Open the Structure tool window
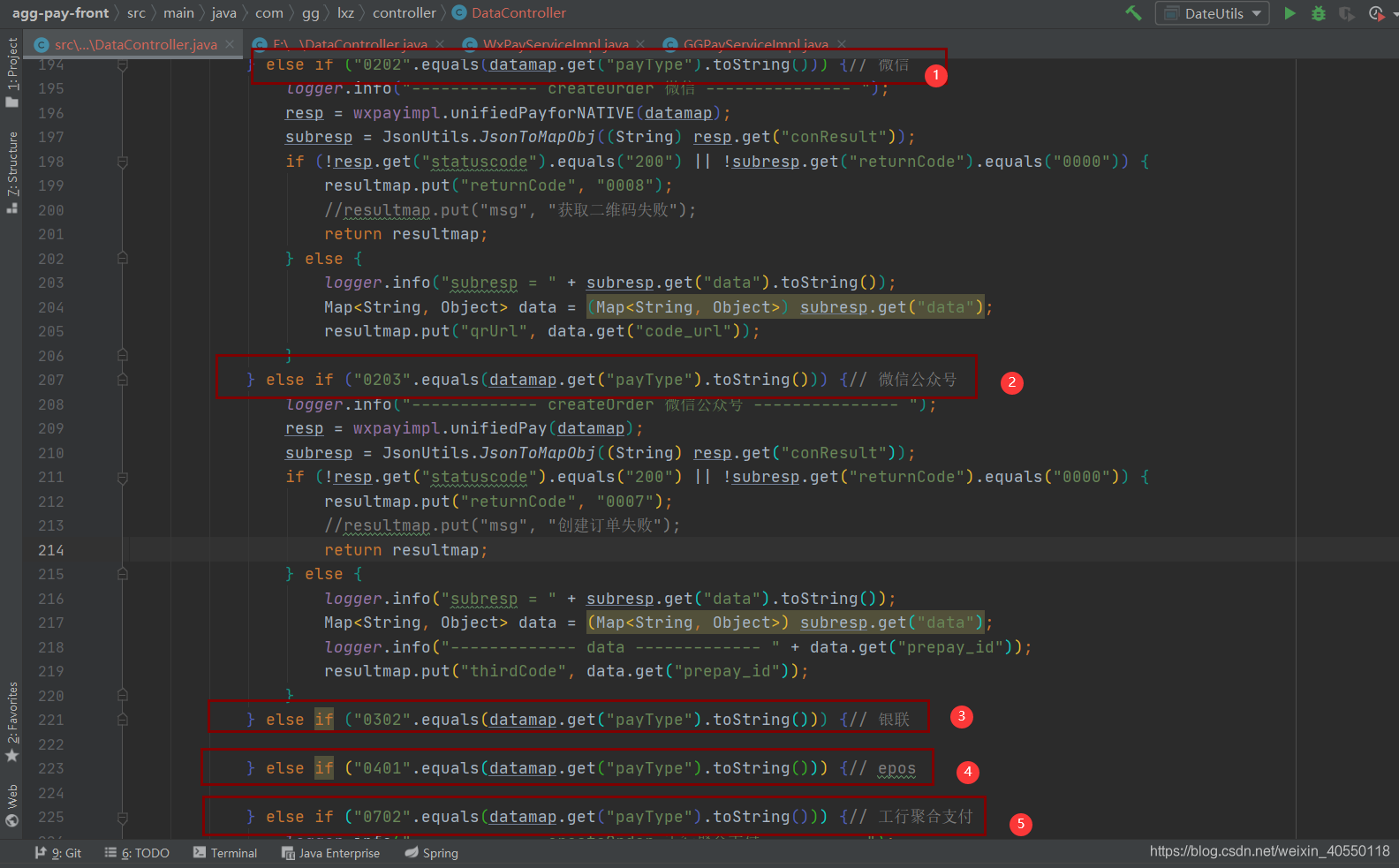The height and width of the screenshot is (868, 1399). tap(11, 172)
